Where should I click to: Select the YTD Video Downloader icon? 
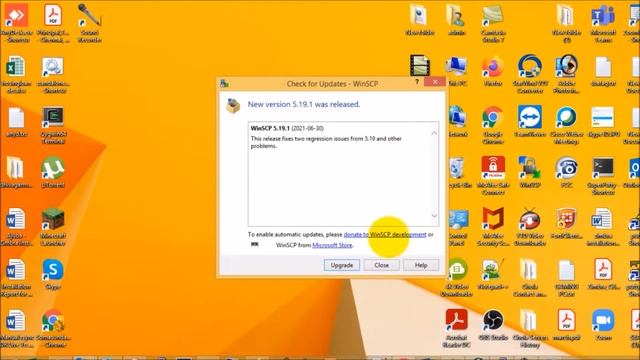pos(530,227)
